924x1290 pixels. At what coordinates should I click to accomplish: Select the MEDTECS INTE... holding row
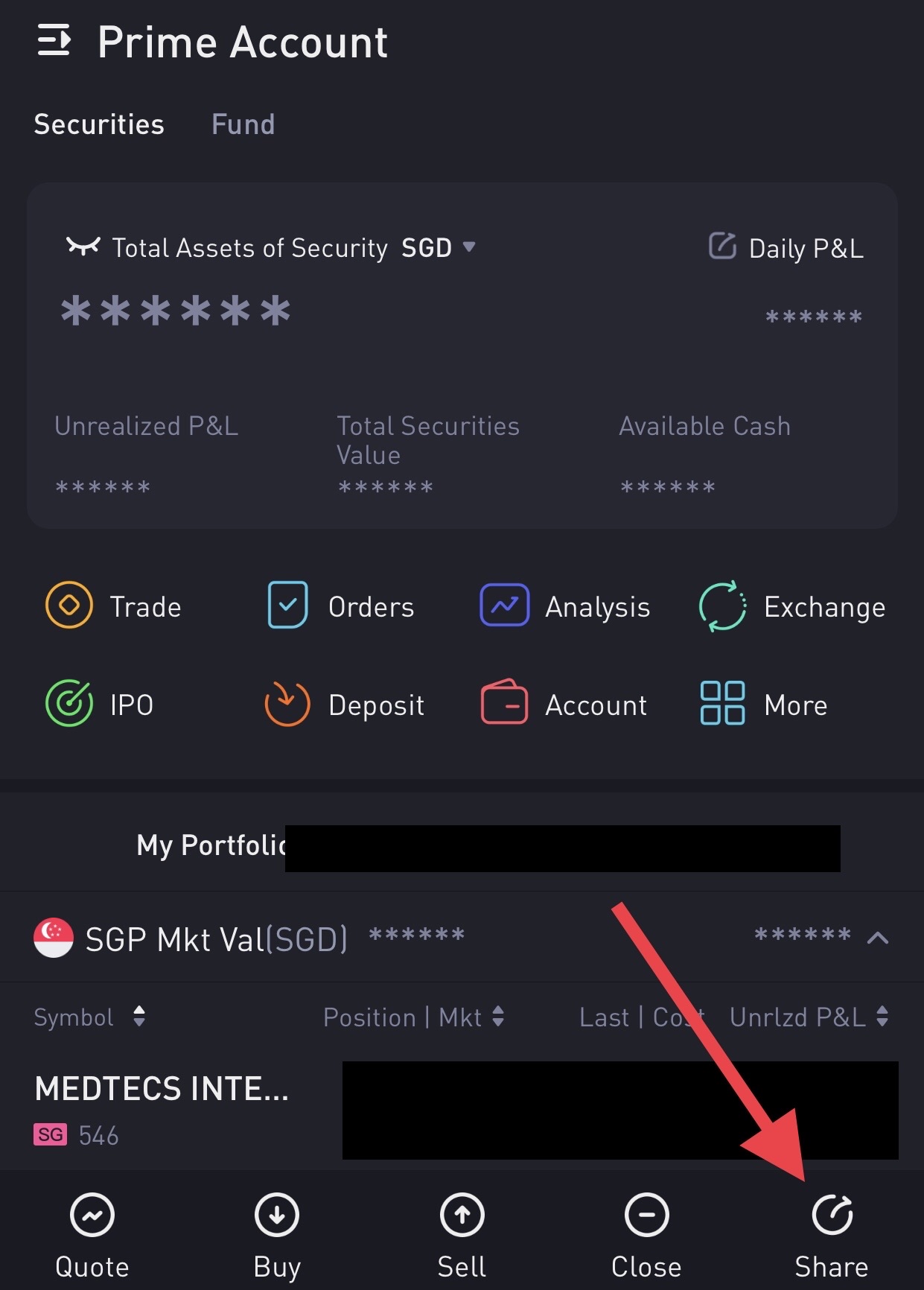pos(162,1108)
